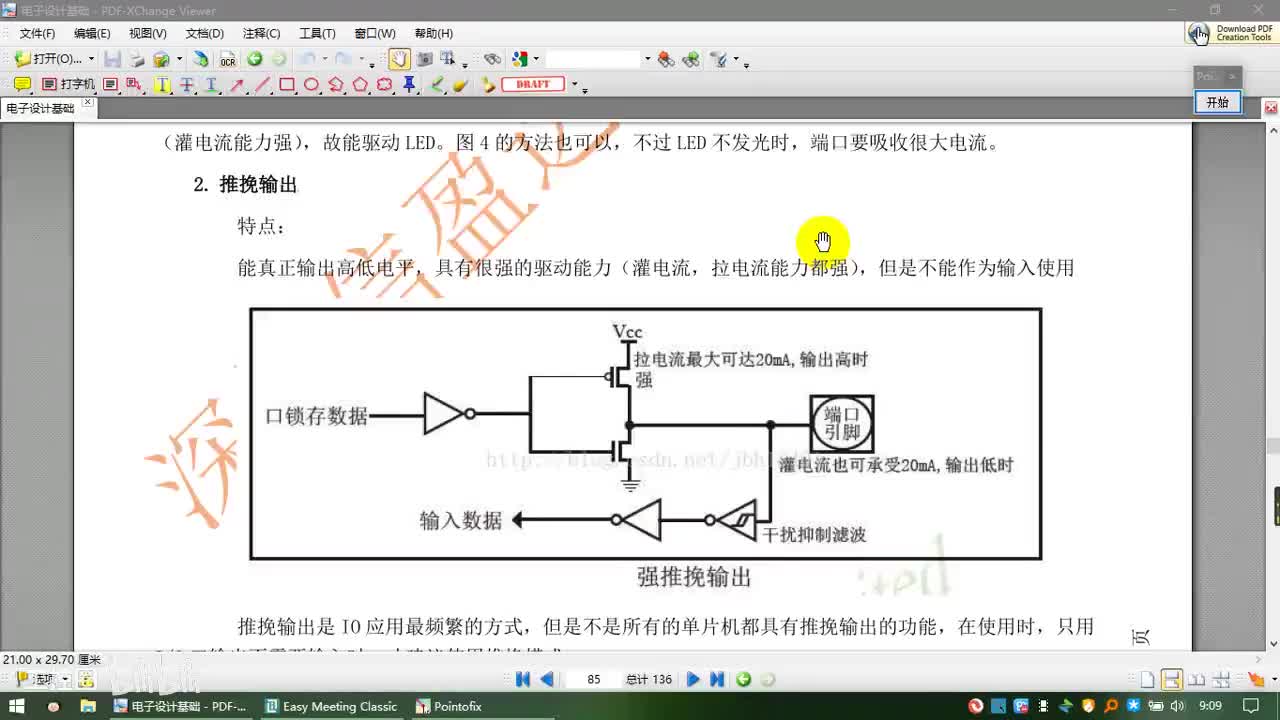Image resolution: width=1280 pixels, height=720 pixels.
Task: Select the Pencil tool
Action: coord(437,85)
